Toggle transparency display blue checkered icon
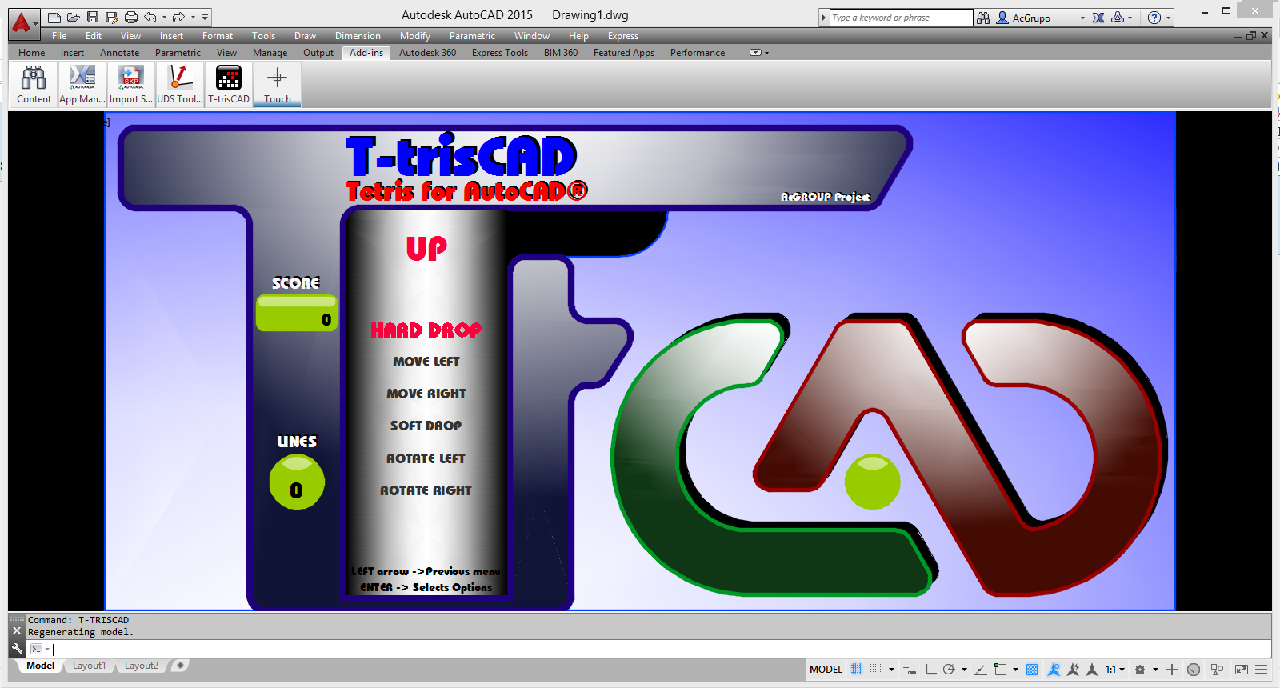 coord(1032,669)
